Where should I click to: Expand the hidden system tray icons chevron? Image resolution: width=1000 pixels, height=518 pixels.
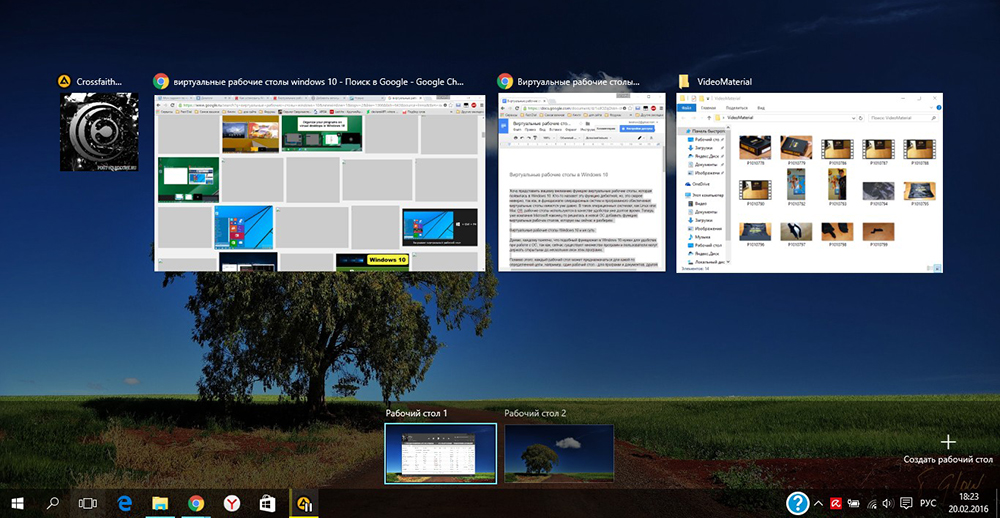[x=819, y=503]
